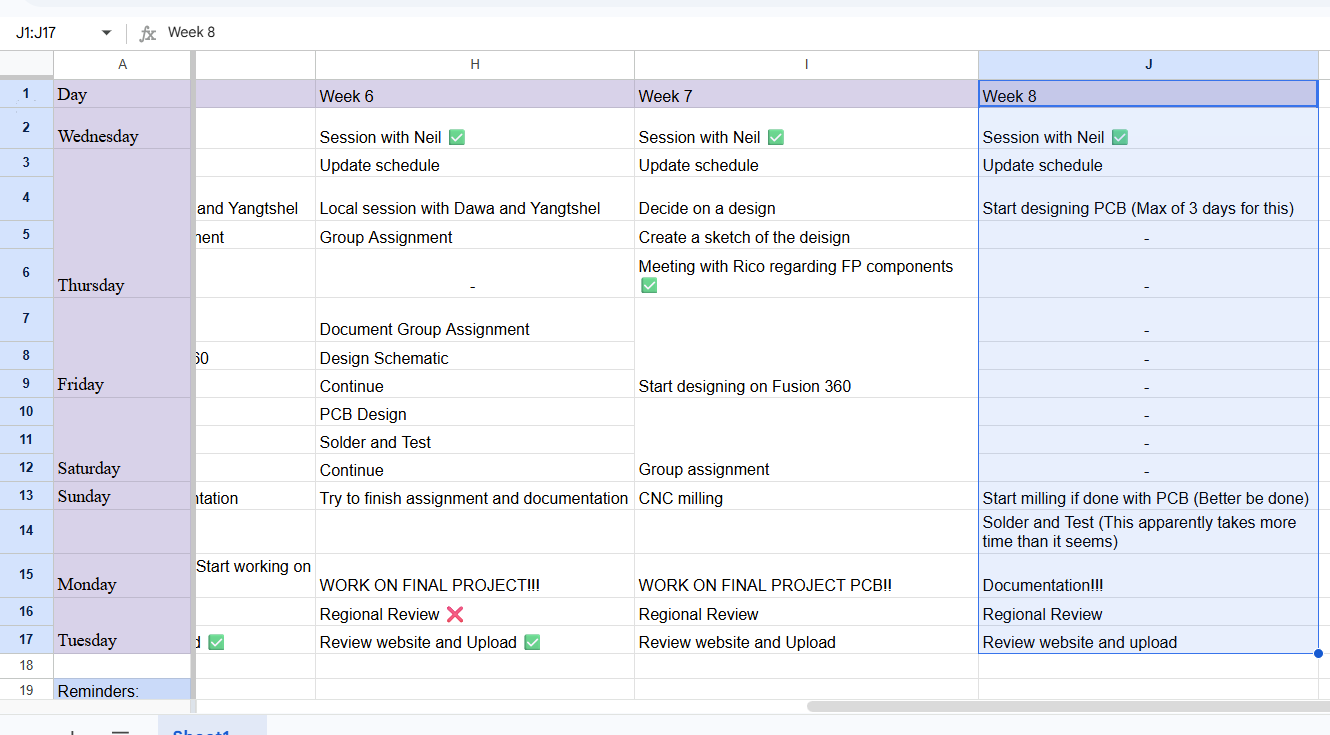Click the blue fill handle on the selection corner
Screen dimensions: 1330x735
pos(1318,653)
